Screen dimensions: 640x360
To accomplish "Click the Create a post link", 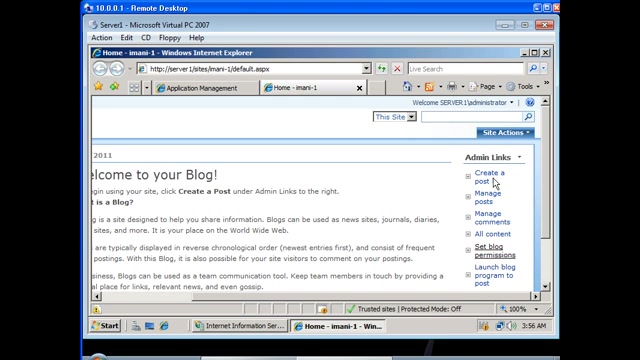I will (x=489, y=177).
